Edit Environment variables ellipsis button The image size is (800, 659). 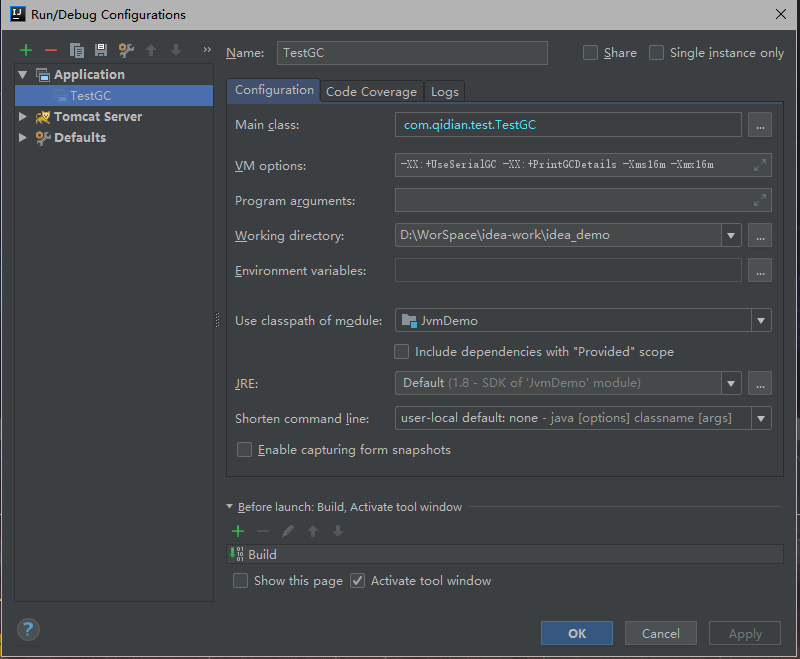[x=760, y=270]
